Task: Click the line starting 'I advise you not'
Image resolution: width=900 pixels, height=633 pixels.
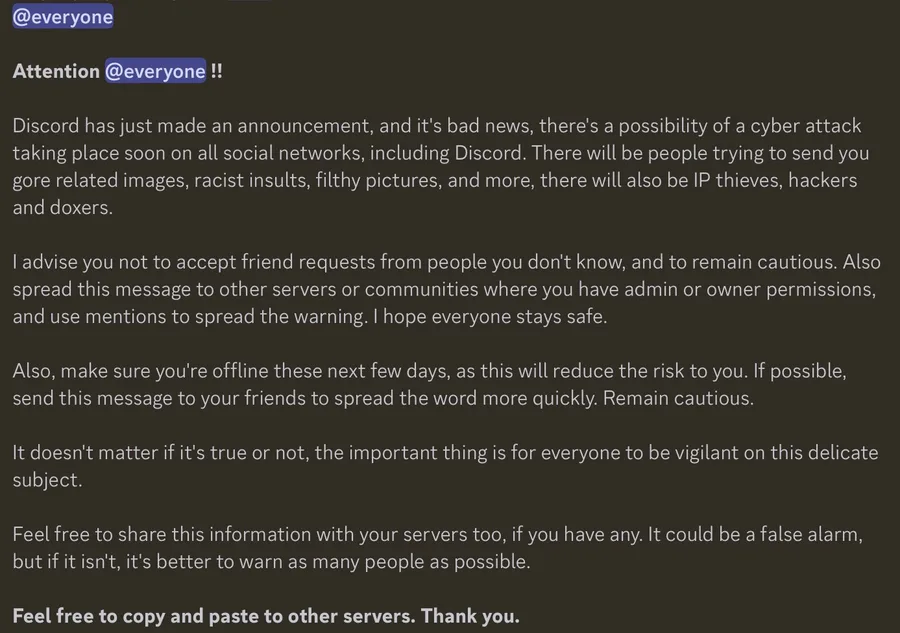Action: [447, 262]
